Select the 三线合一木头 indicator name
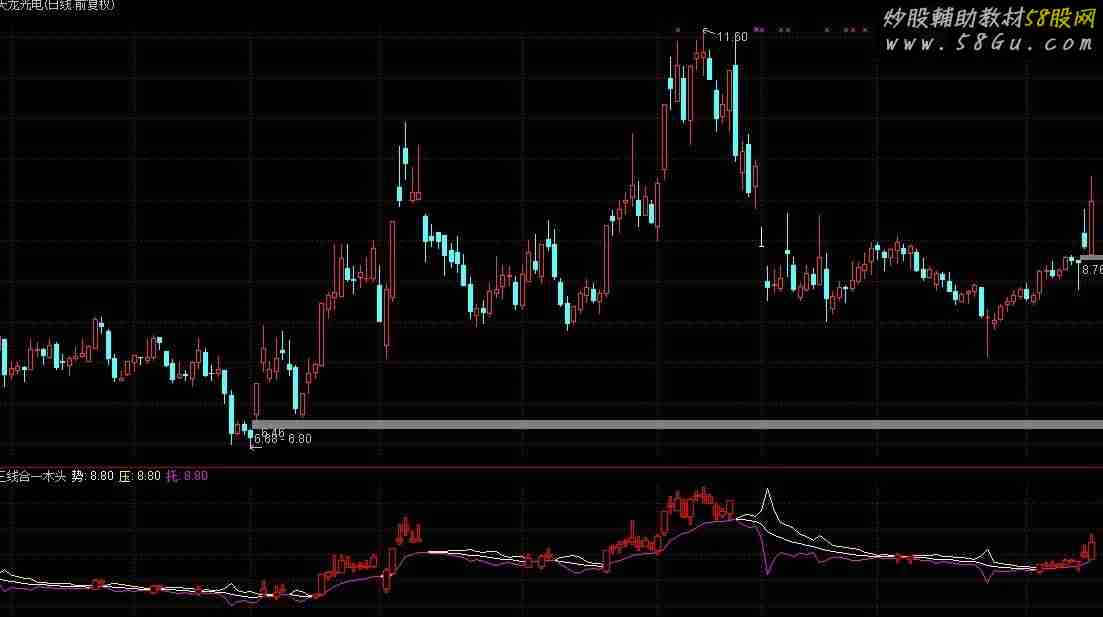The image size is (1103, 617). (32, 476)
